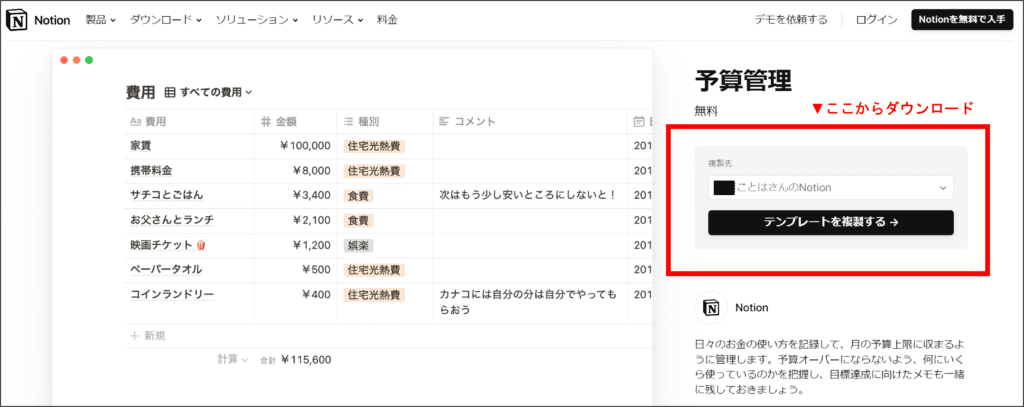Add a new row with ＋ 新規
Viewport: 1024px width, 407px height.
[x=148, y=336]
